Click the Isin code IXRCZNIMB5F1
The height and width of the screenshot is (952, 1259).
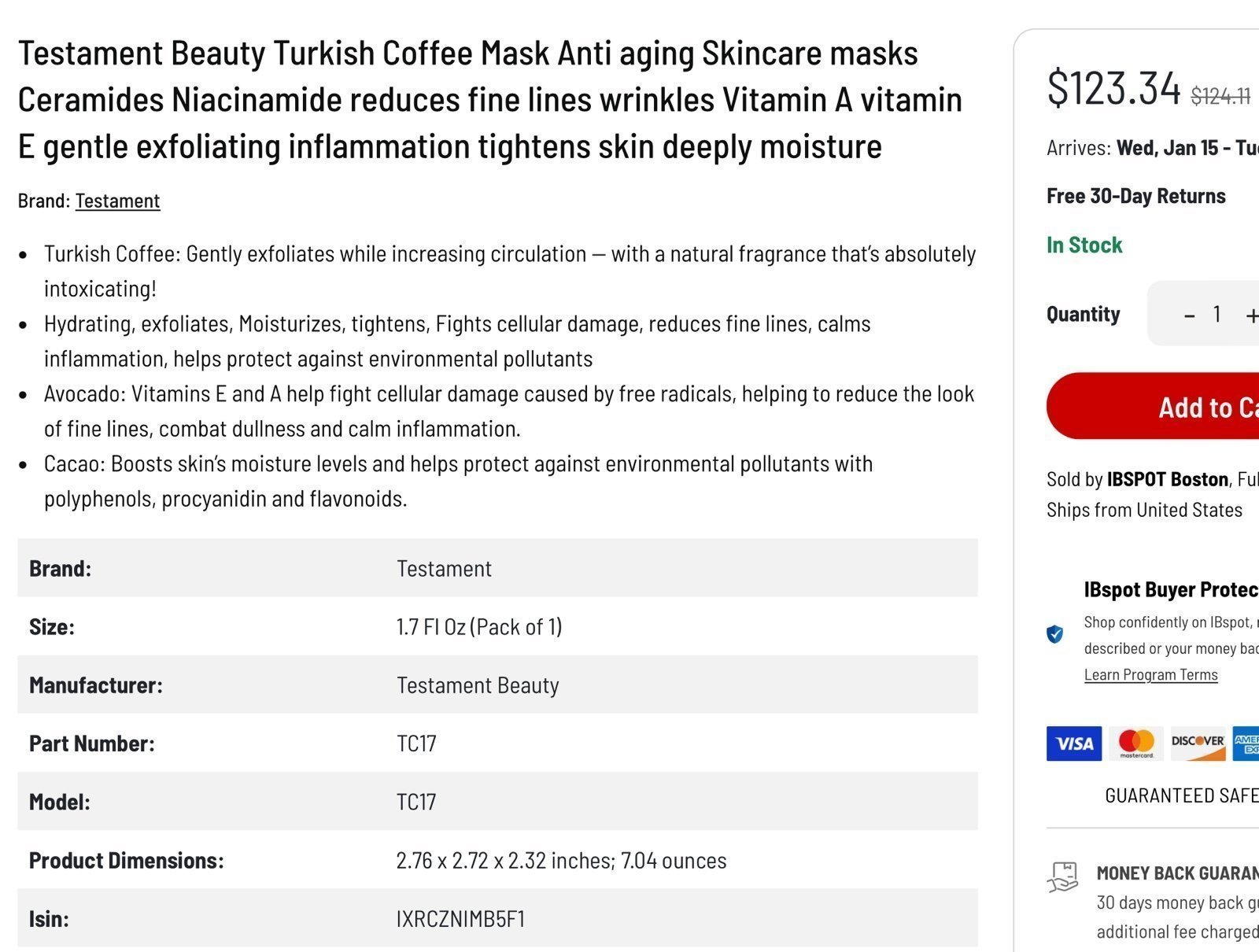point(460,919)
